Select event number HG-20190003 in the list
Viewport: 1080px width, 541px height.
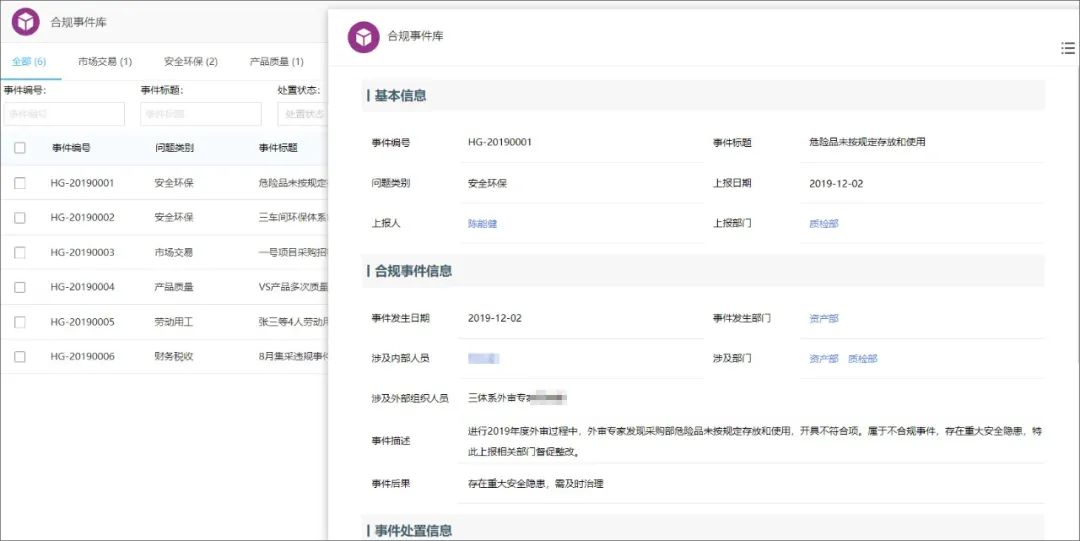click(x=83, y=252)
